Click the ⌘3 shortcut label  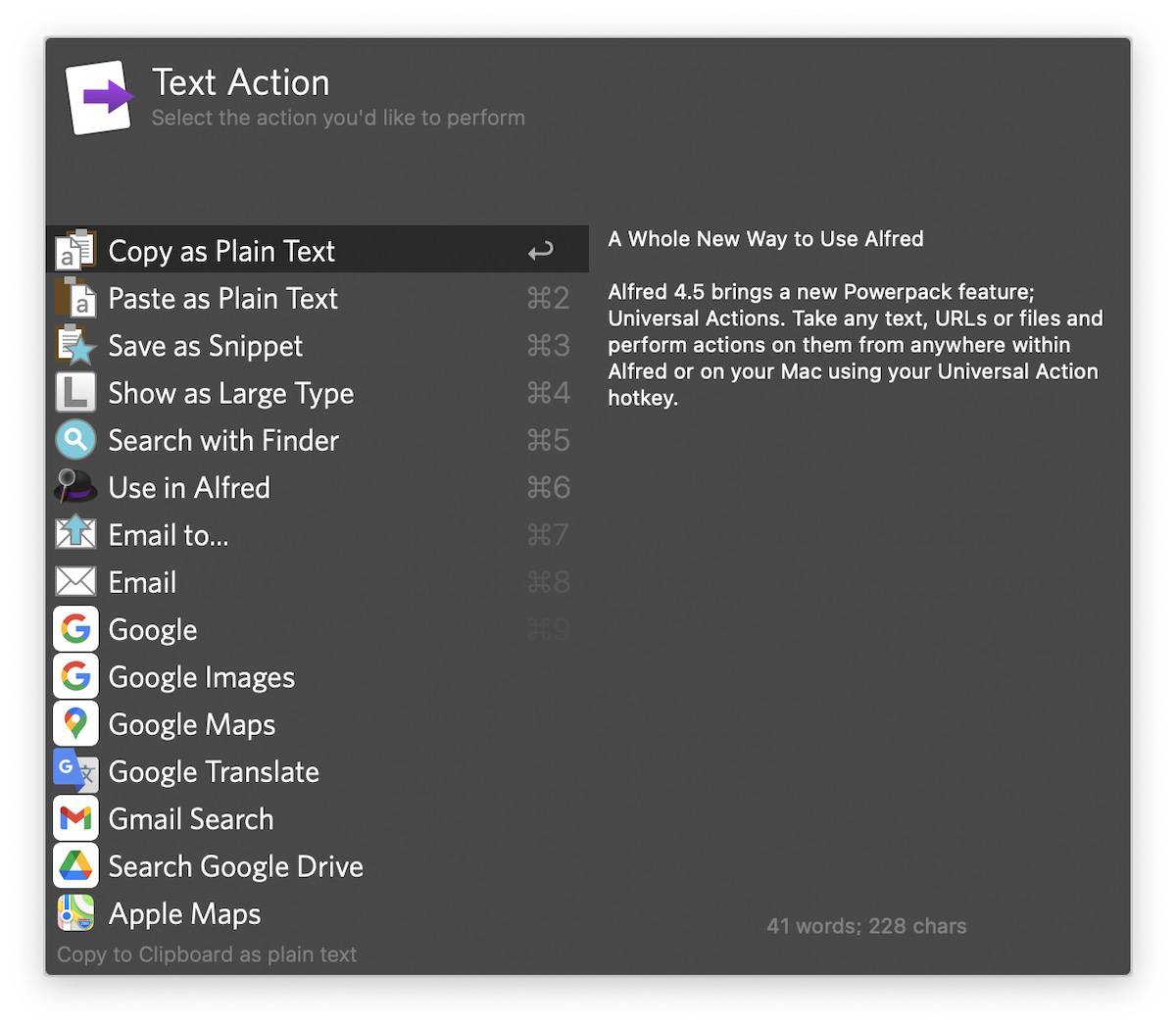(x=548, y=345)
